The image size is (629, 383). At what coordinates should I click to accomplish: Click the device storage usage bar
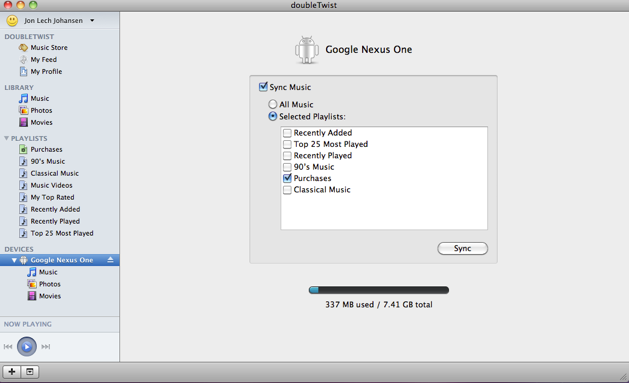(379, 290)
